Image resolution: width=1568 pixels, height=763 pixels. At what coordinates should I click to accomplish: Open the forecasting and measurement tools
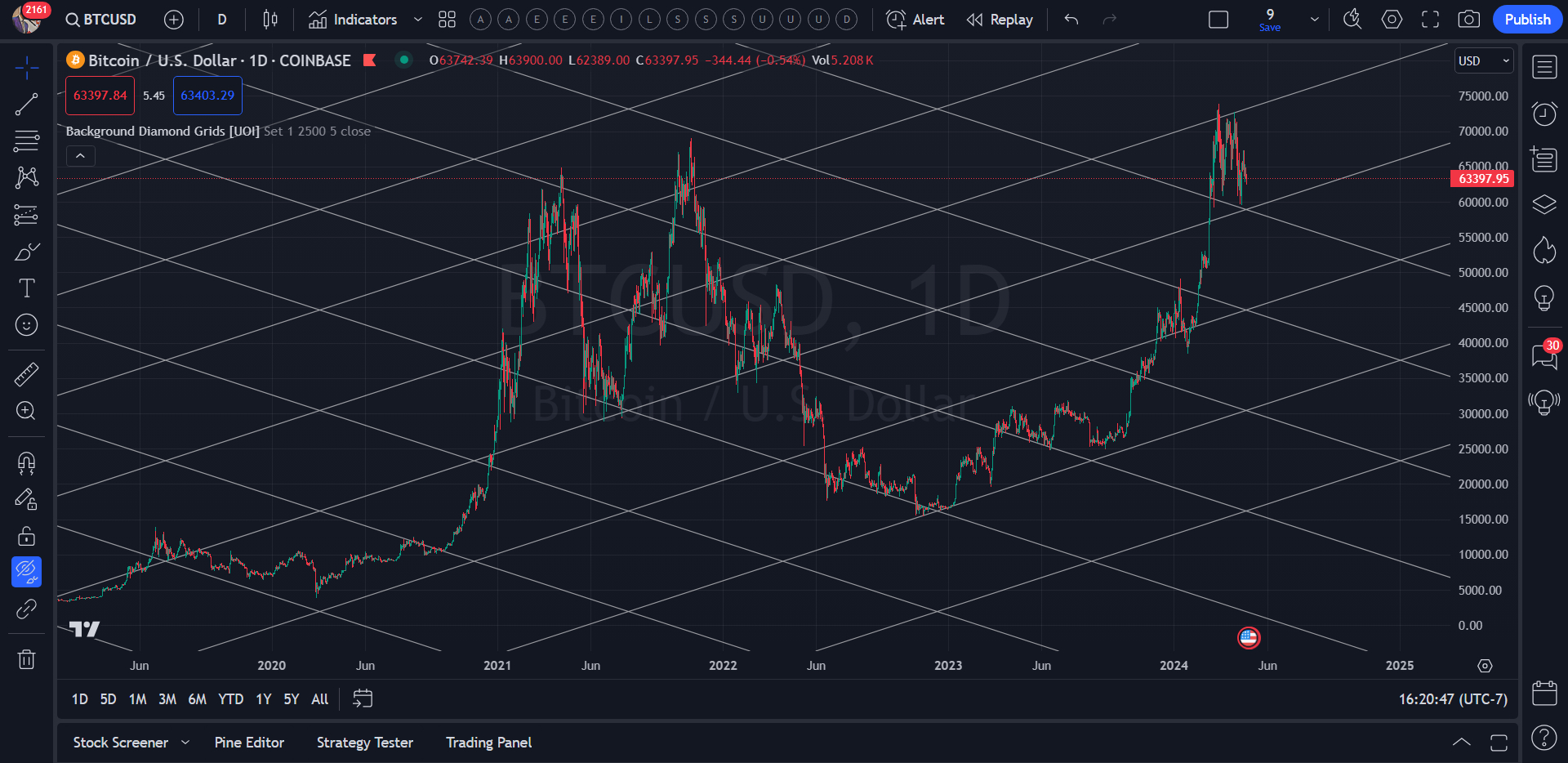point(26,215)
